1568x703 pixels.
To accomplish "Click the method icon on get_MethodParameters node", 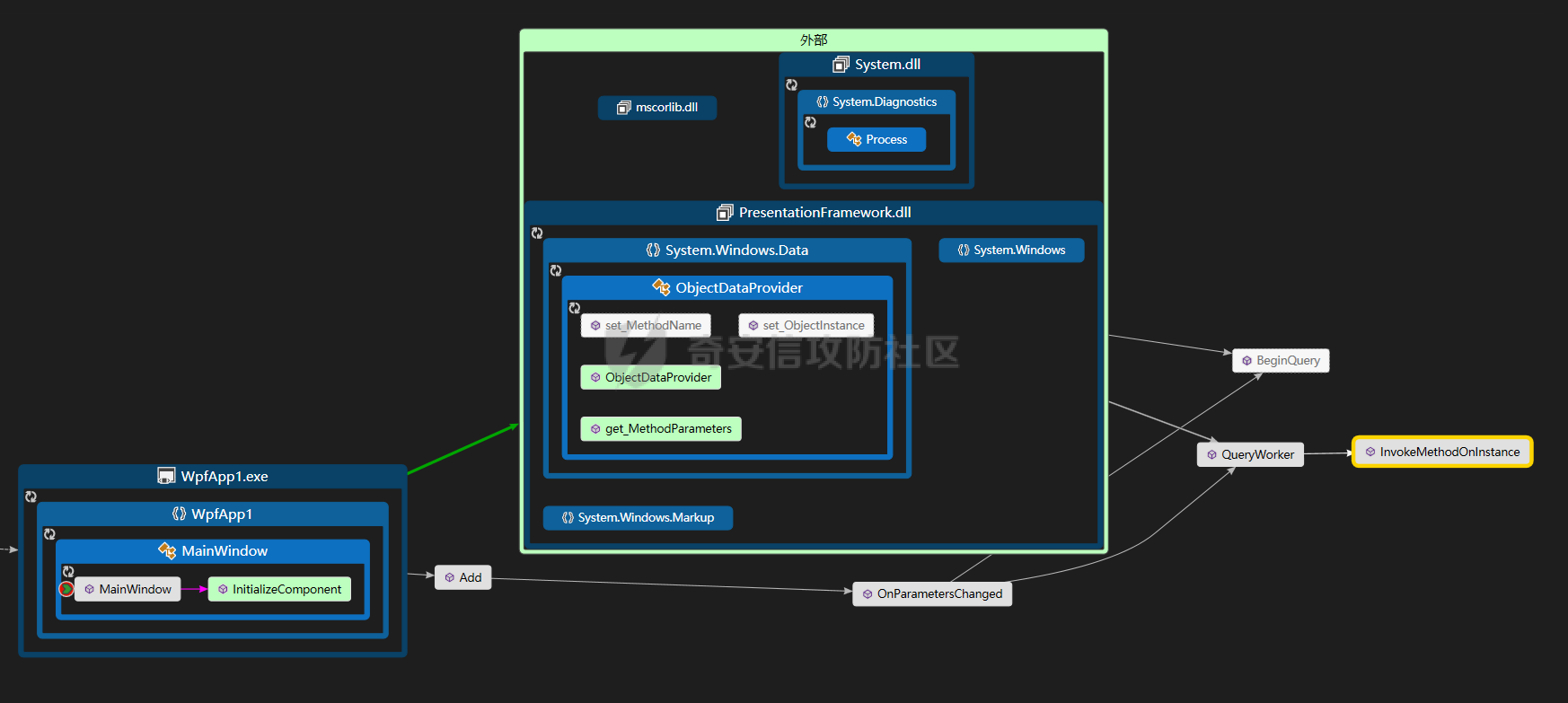I will pos(595,429).
